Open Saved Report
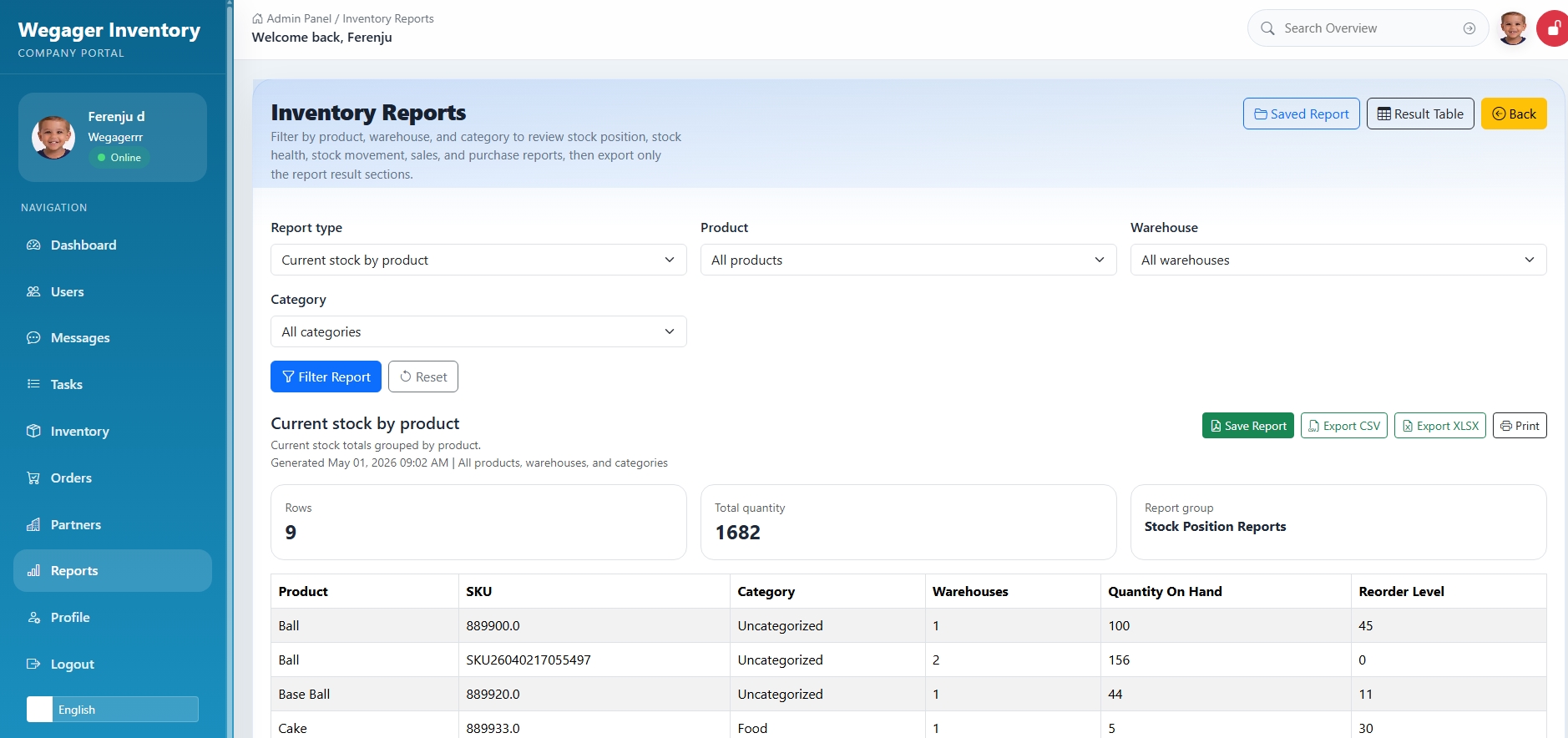 coord(1301,114)
